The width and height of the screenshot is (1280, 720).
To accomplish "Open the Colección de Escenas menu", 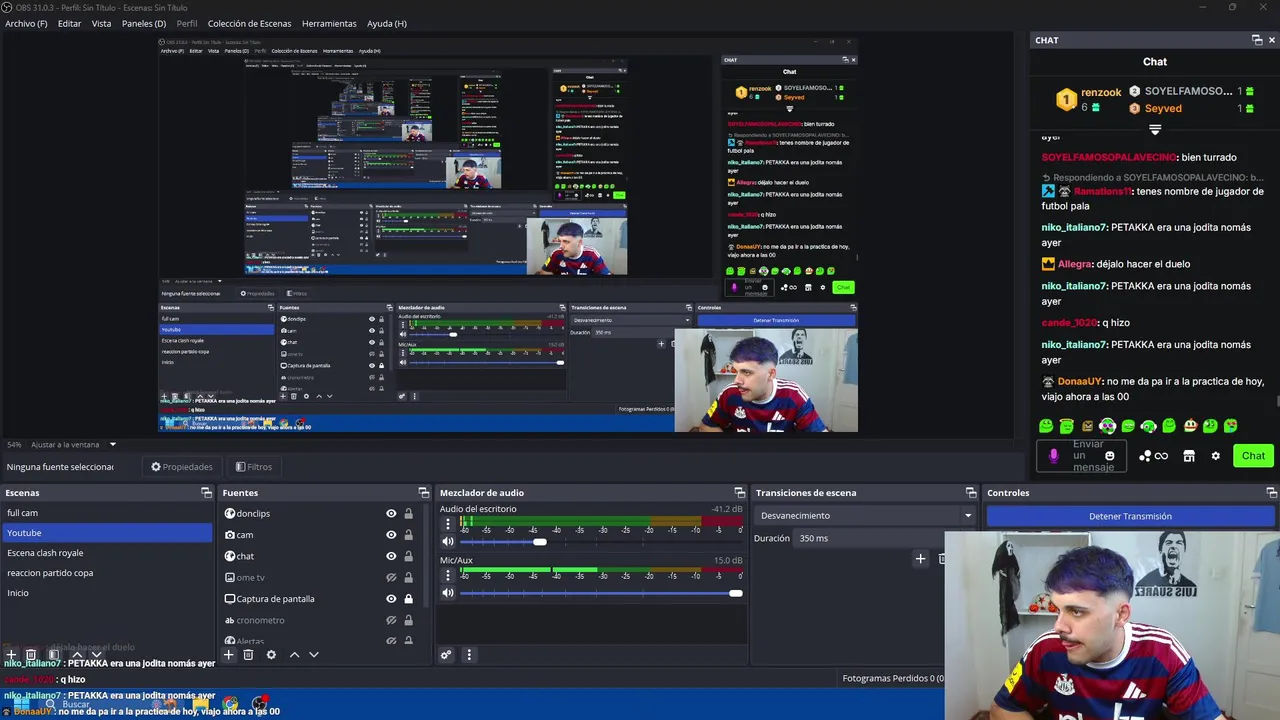I will (x=249, y=23).
